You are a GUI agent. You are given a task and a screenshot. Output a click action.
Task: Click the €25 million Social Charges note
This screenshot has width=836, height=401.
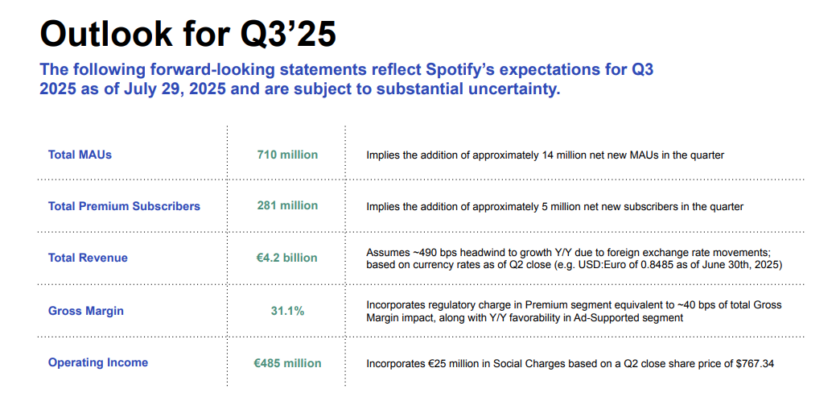tap(570, 364)
